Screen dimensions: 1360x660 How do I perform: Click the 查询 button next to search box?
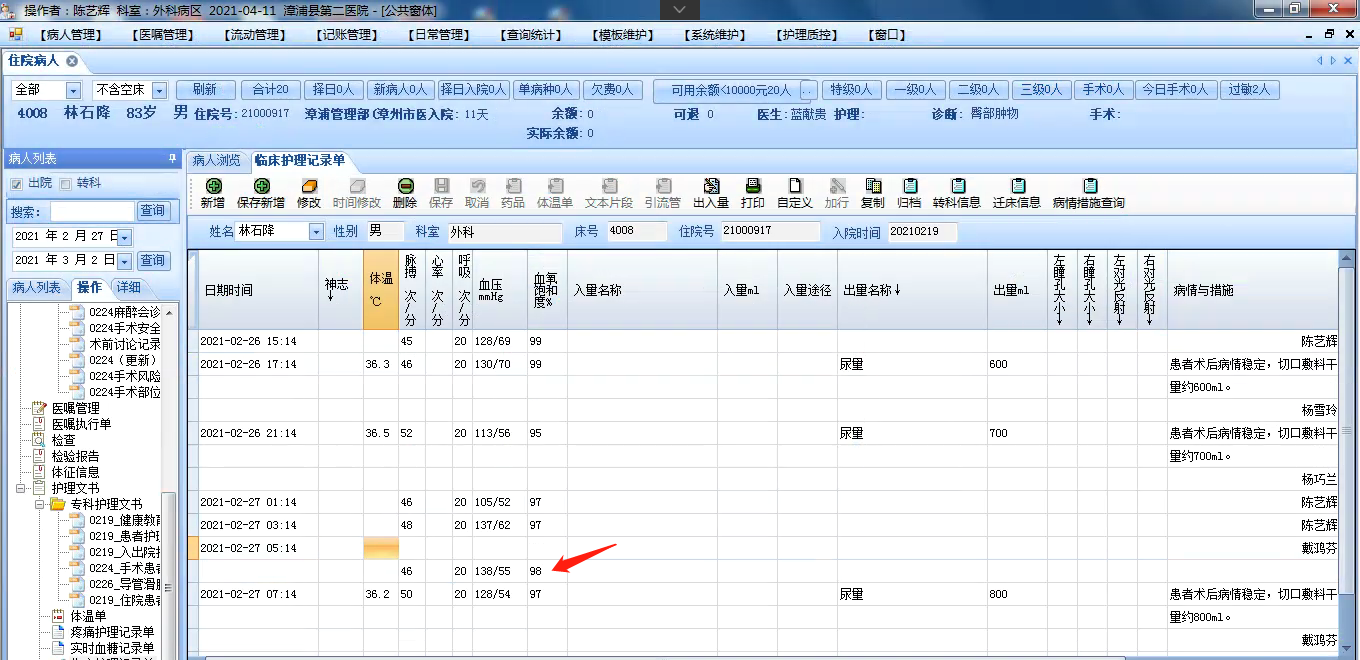[152, 211]
